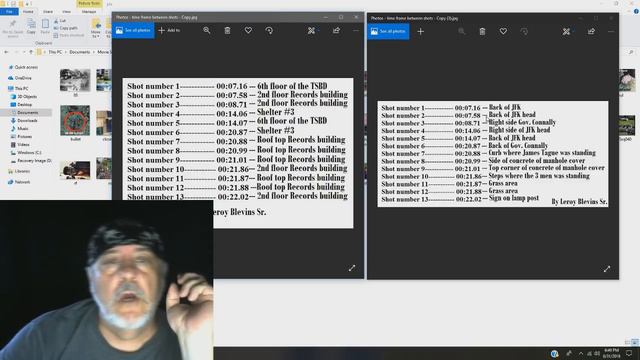
Task: Click plus Add to icon in right Photos window
Action: pos(420,31)
